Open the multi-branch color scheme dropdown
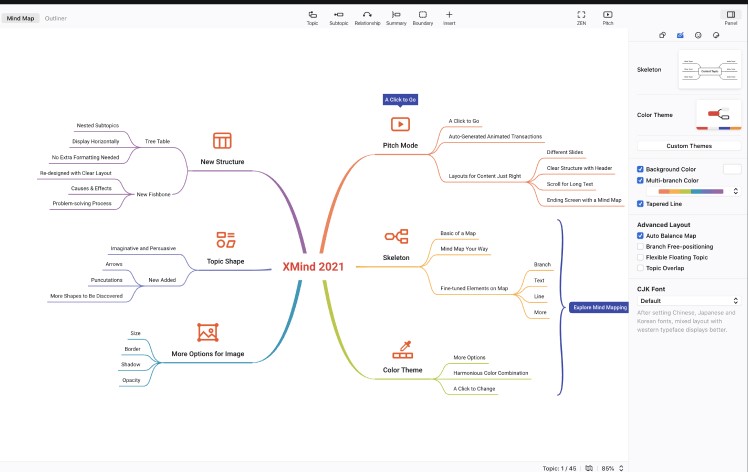 tap(694, 191)
